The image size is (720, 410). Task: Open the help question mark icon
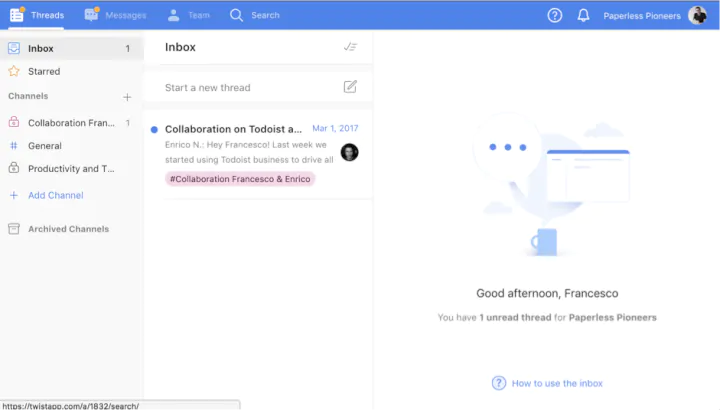555,16
